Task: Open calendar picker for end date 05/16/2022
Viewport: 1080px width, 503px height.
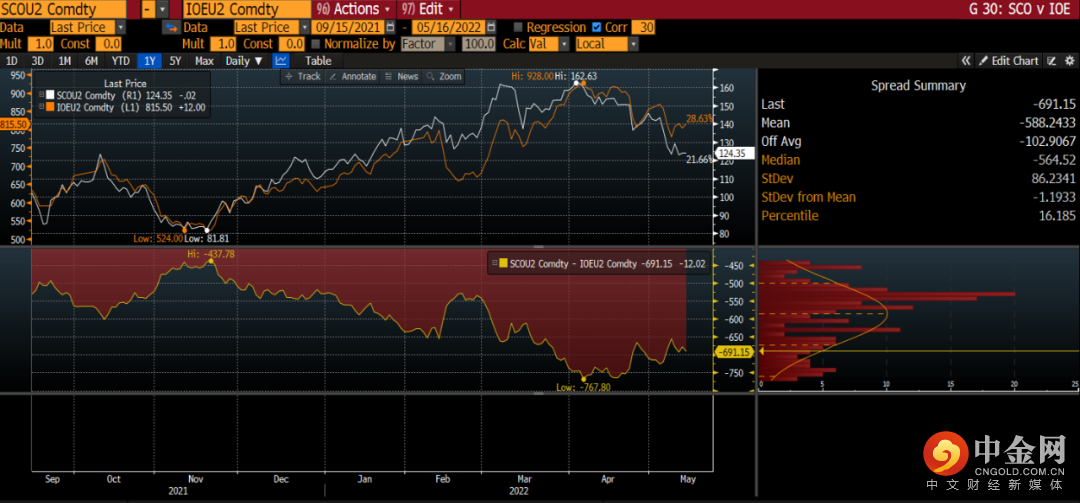Action: point(490,28)
